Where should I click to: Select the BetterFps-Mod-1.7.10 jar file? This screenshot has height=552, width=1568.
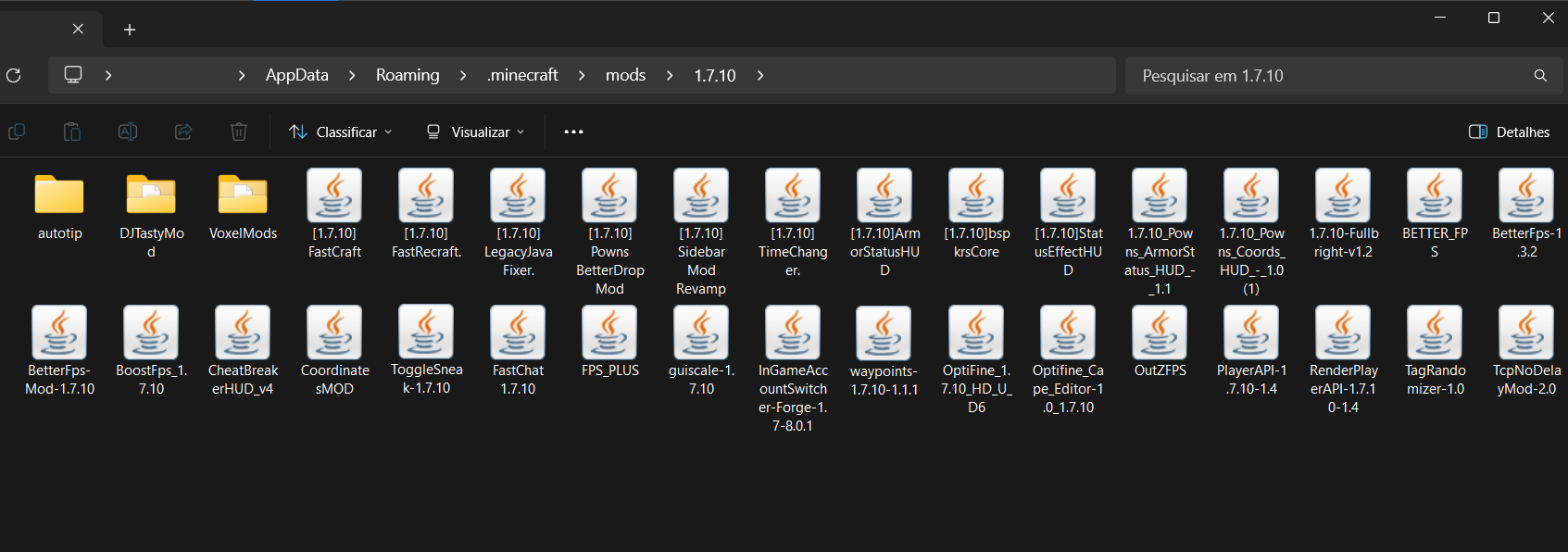pyautogui.click(x=59, y=352)
